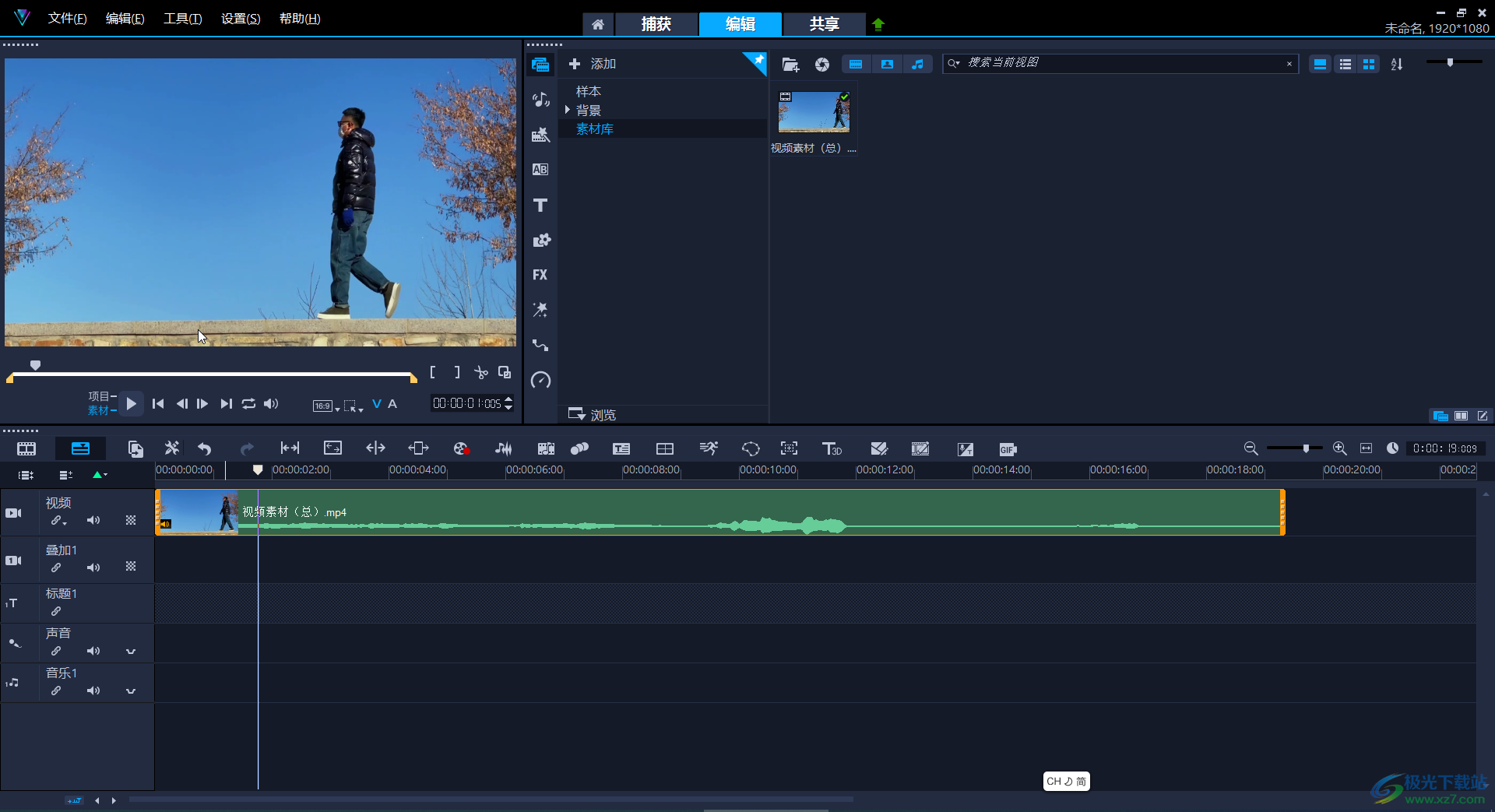Expand the 背景 folder in library tree
This screenshot has width=1495, height=812.
click(568, 110)
